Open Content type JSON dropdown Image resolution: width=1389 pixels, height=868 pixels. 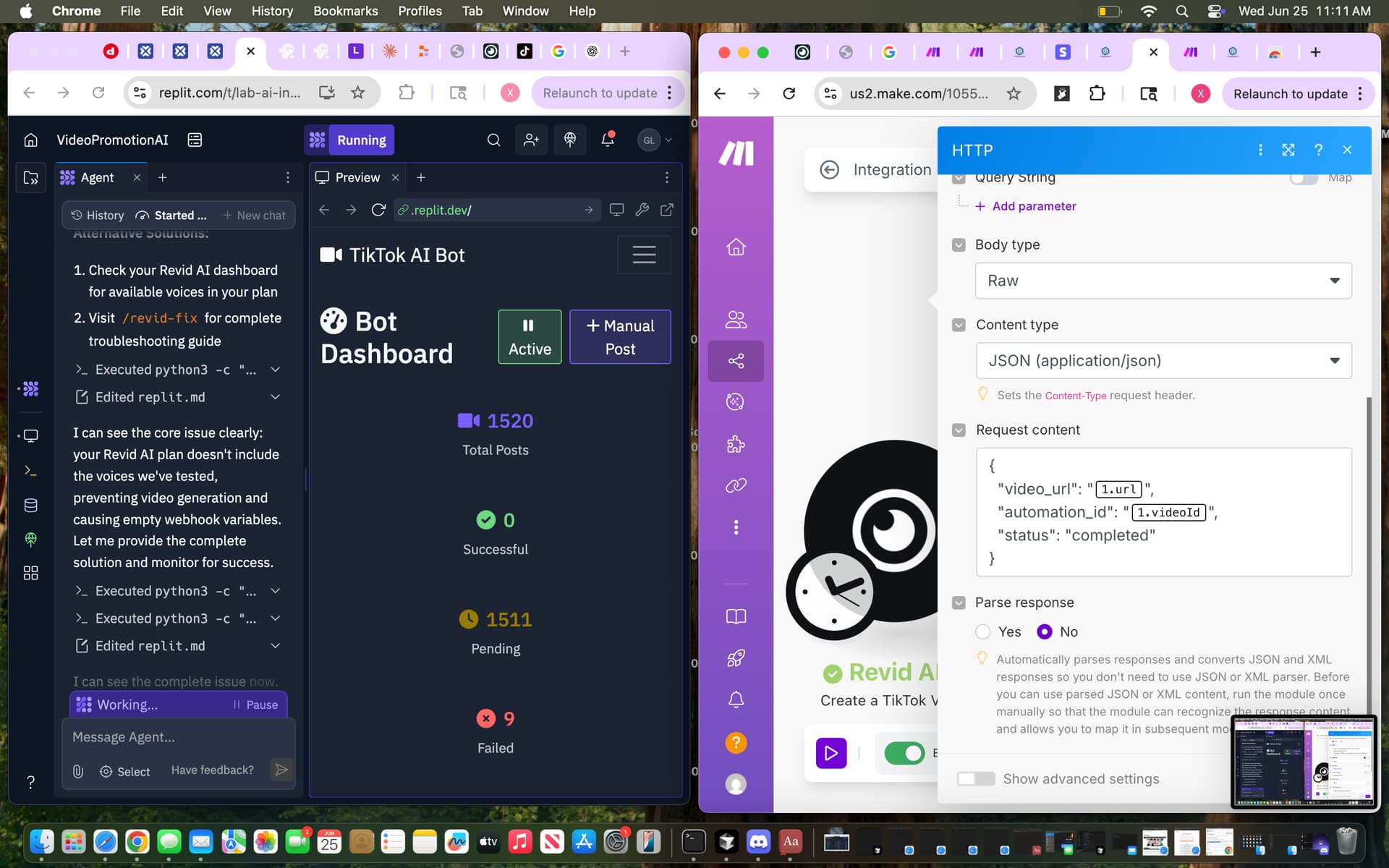[x=1163, y=361]
